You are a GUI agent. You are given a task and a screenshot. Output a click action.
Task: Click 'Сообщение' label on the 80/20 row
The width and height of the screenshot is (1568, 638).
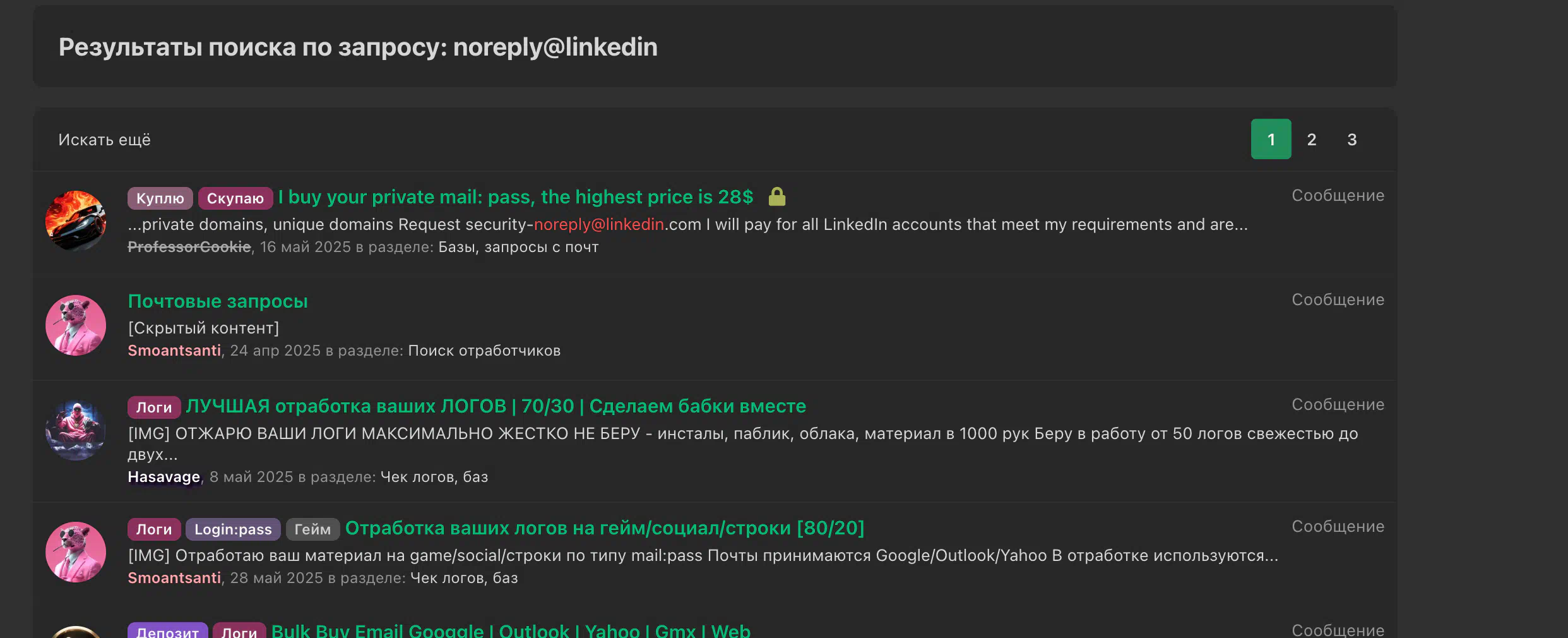pos(1338,527)
